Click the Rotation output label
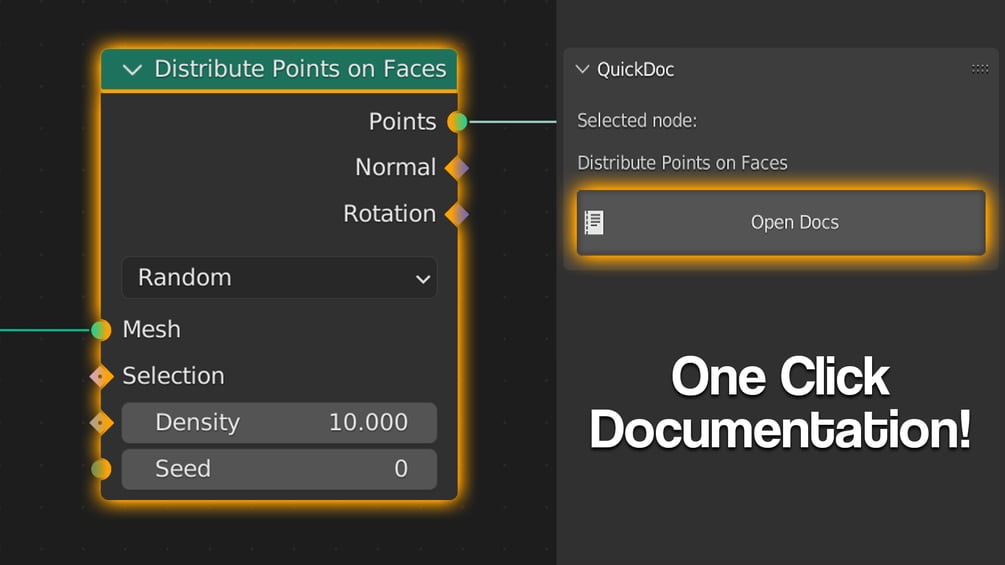The width and height of the screenshot is (1005, 565). [x=390, y=214]
